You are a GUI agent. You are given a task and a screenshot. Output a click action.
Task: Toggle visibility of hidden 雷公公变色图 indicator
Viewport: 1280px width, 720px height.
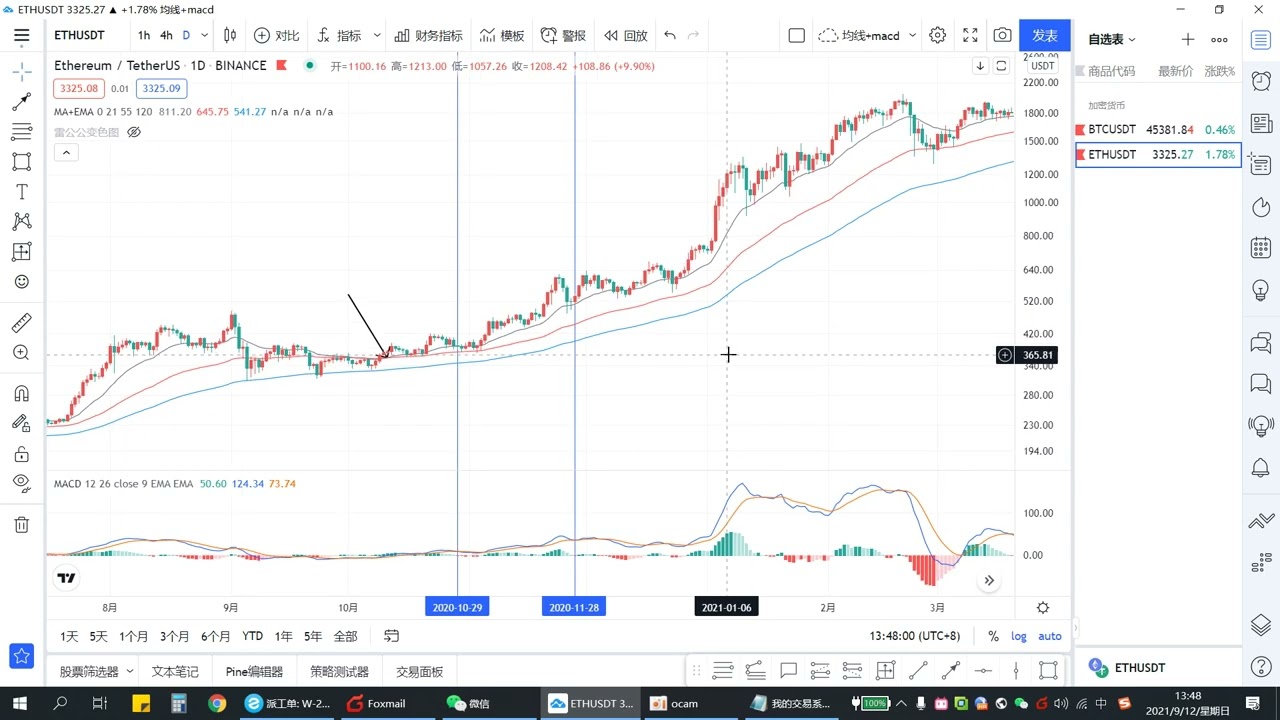(134, 132)
